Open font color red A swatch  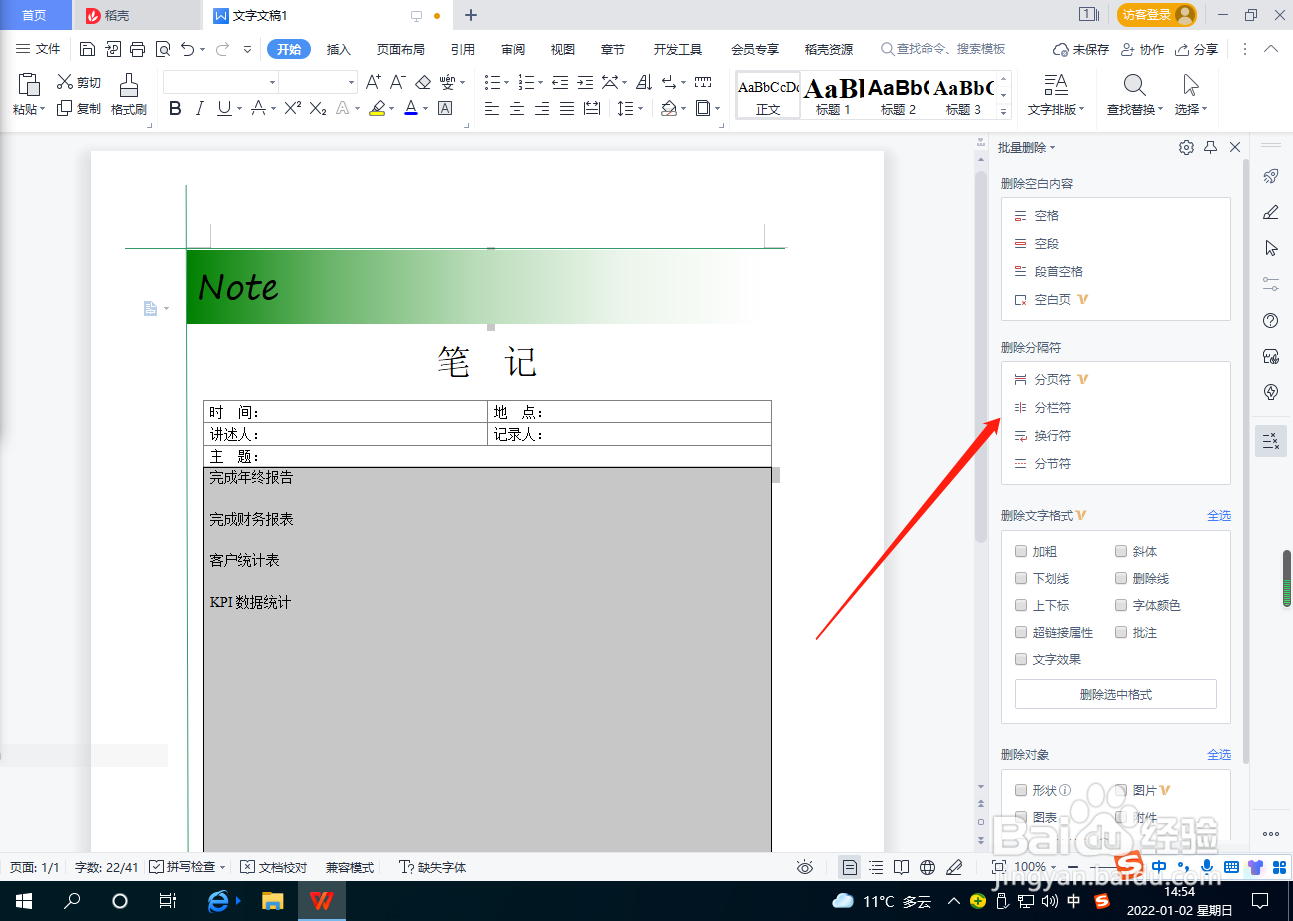click(x=410, y=108)
